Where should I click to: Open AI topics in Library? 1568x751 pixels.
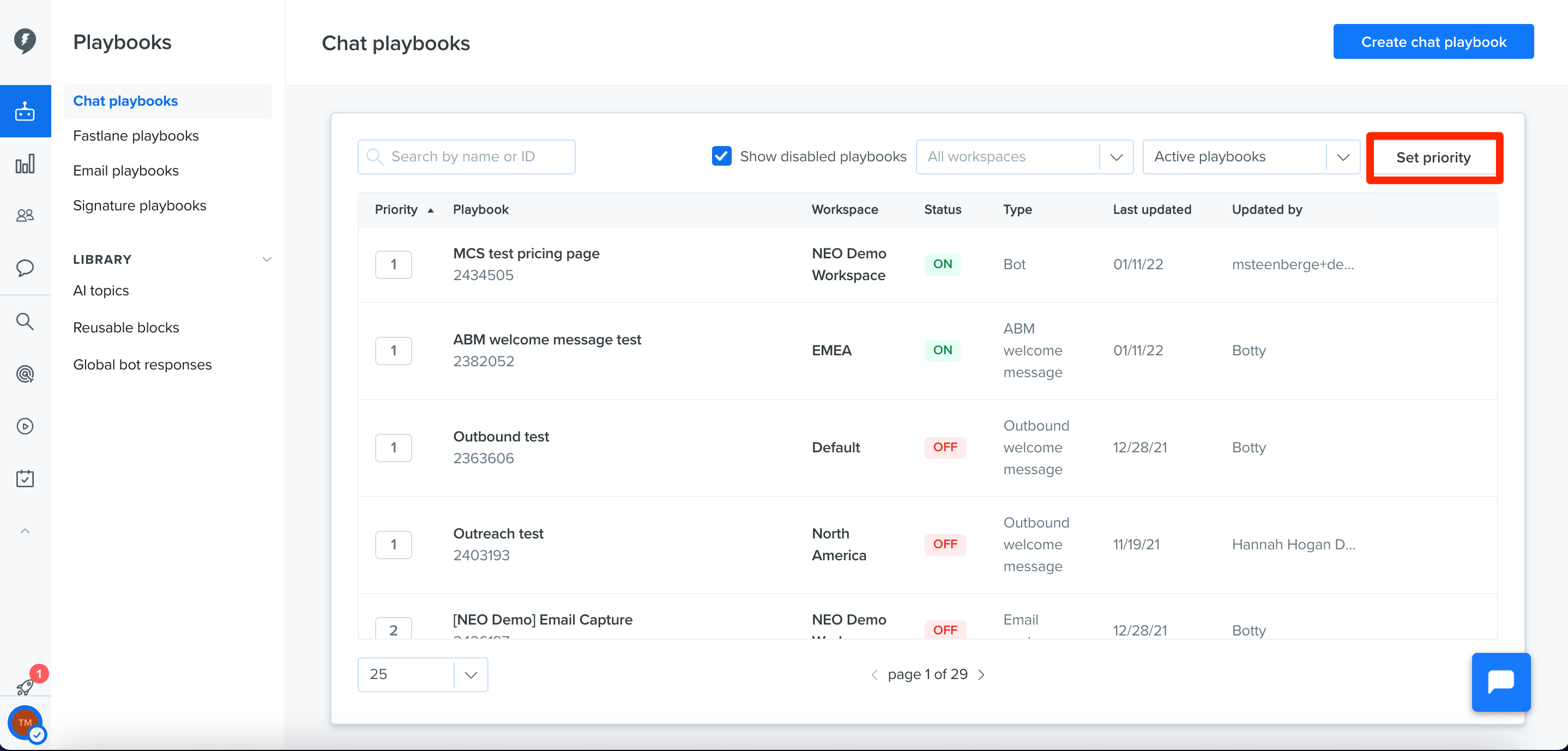click(101, 291)
